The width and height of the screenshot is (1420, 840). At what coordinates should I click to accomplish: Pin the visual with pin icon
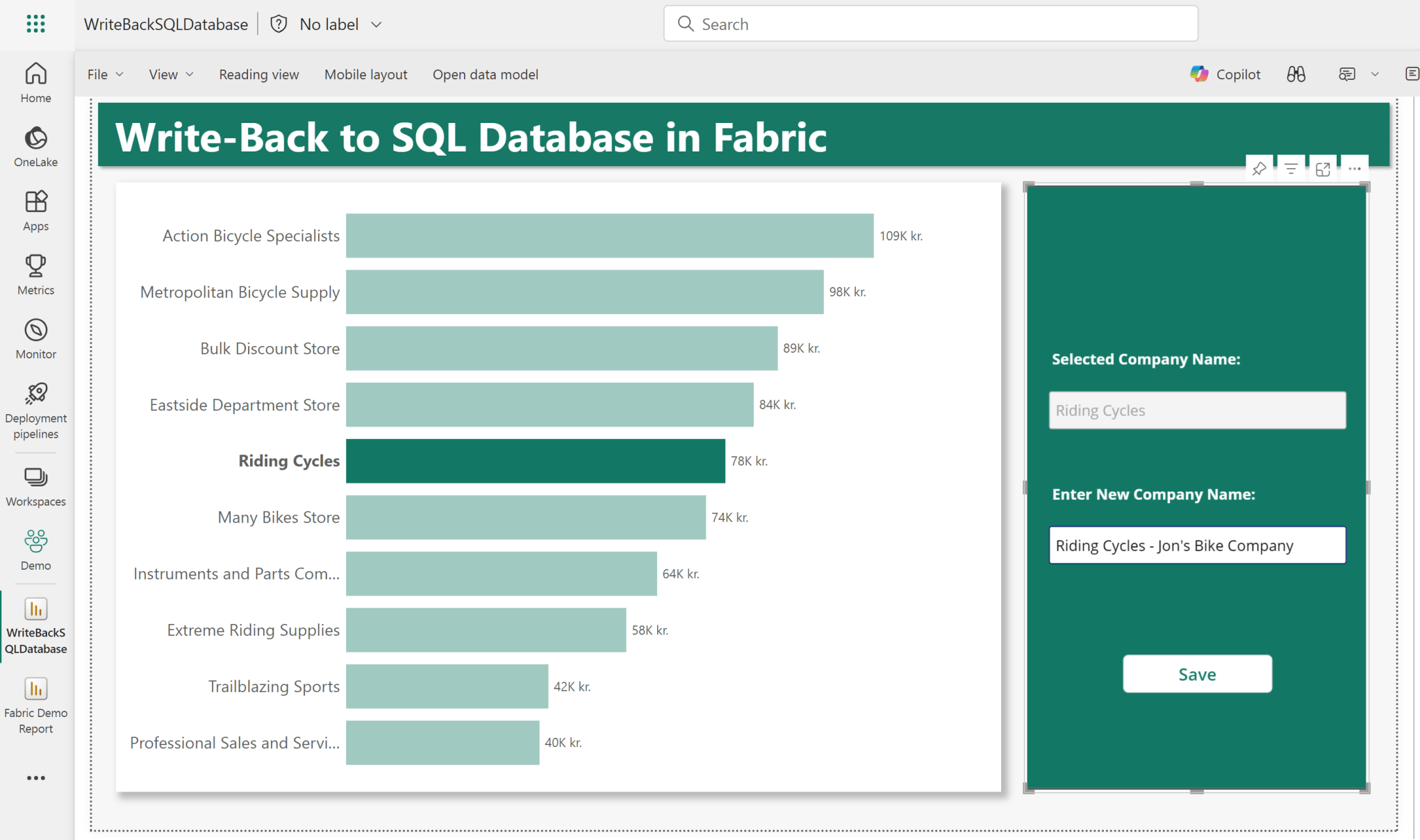[x=1259, y=169]
